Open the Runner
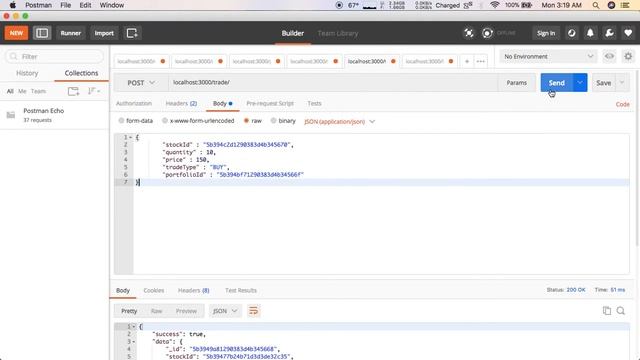The width and height of the screenshot is (640, 360). pos(71,33)
